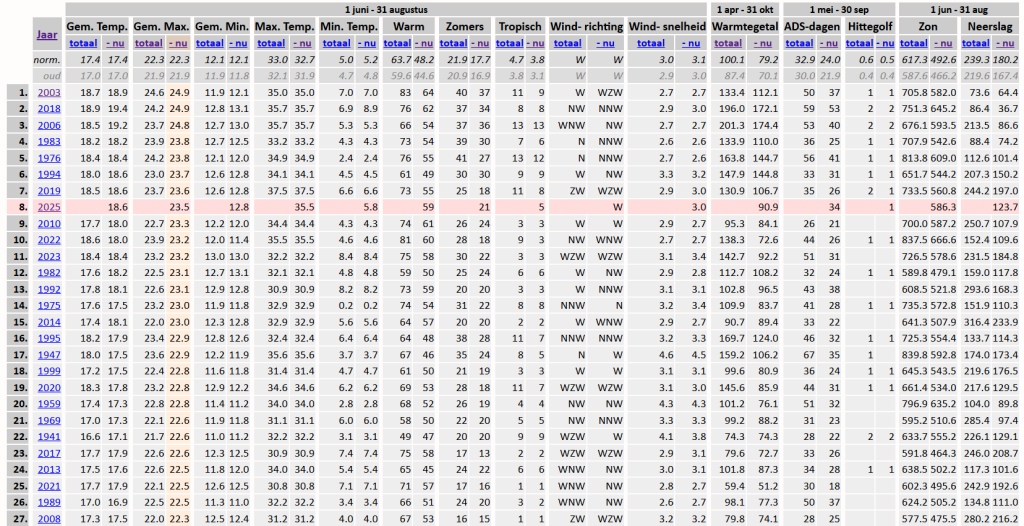Sort the table by the Jaar column link
Screen dimensions: 1024x526
(x=47, y=35)
